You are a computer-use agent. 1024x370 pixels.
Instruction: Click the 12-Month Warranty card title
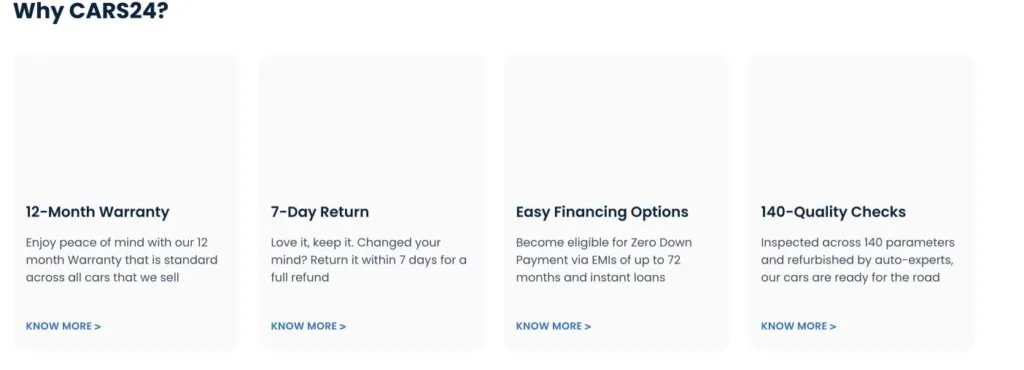coord(97,212)
